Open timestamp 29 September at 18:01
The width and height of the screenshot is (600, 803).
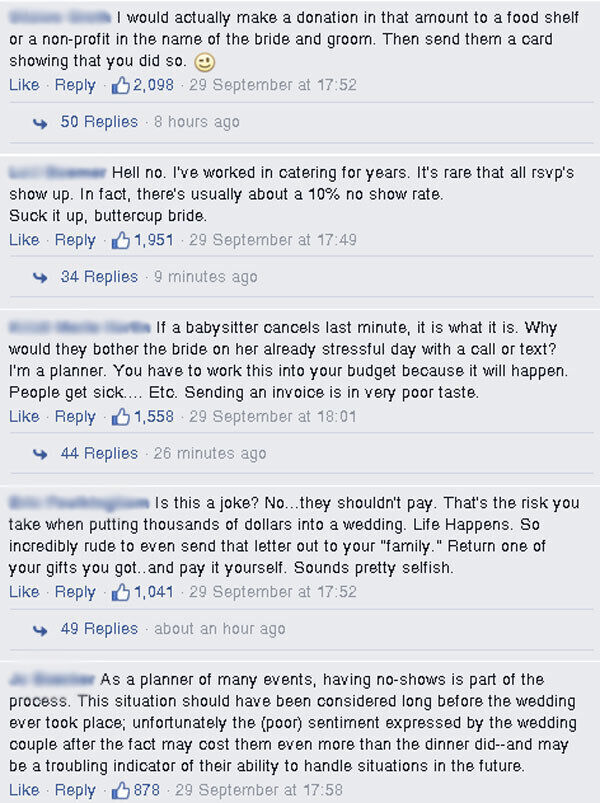pyautogui.click(x=272, y=417)
